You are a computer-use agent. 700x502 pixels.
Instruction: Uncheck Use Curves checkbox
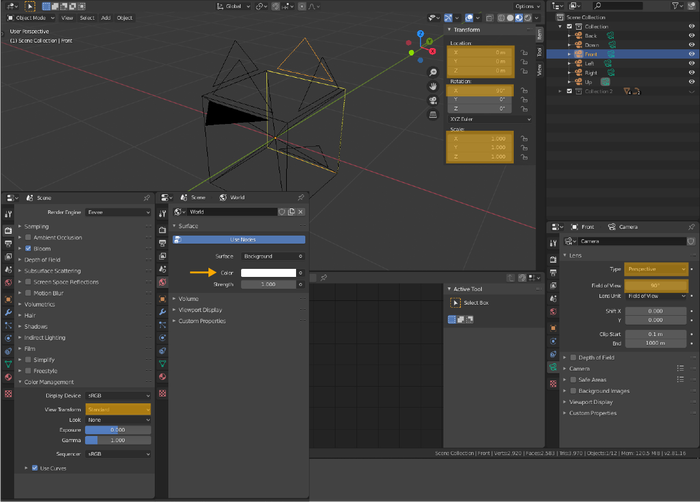coord(35,468)
